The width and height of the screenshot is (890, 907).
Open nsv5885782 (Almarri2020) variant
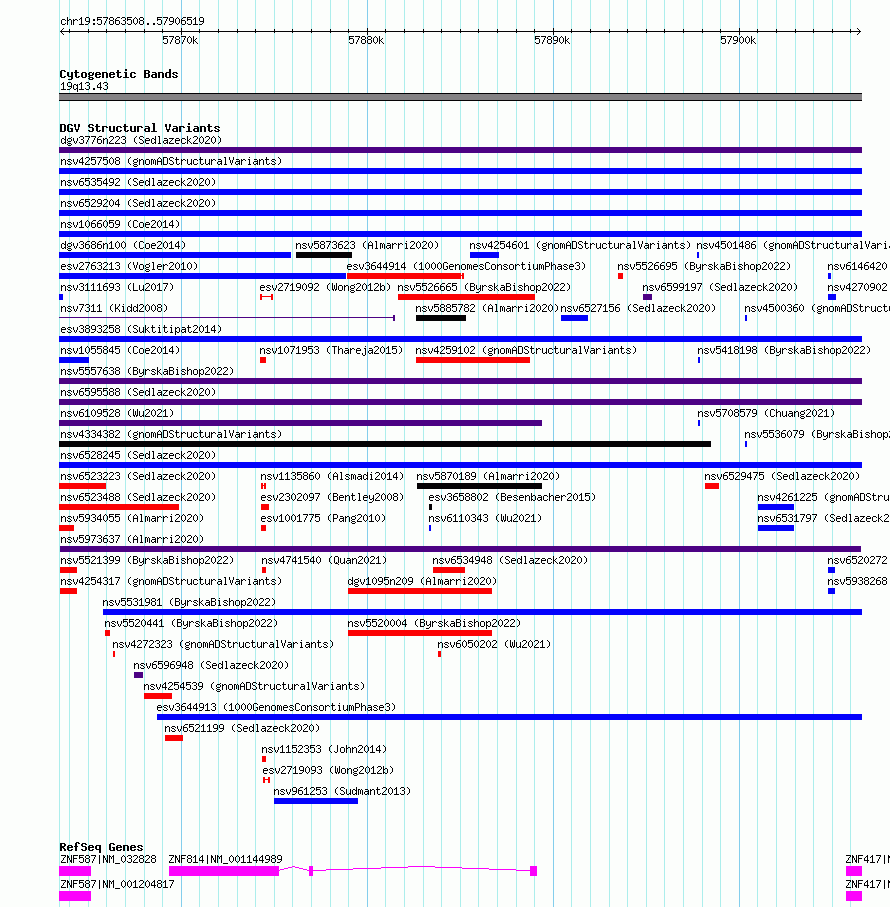487,308
